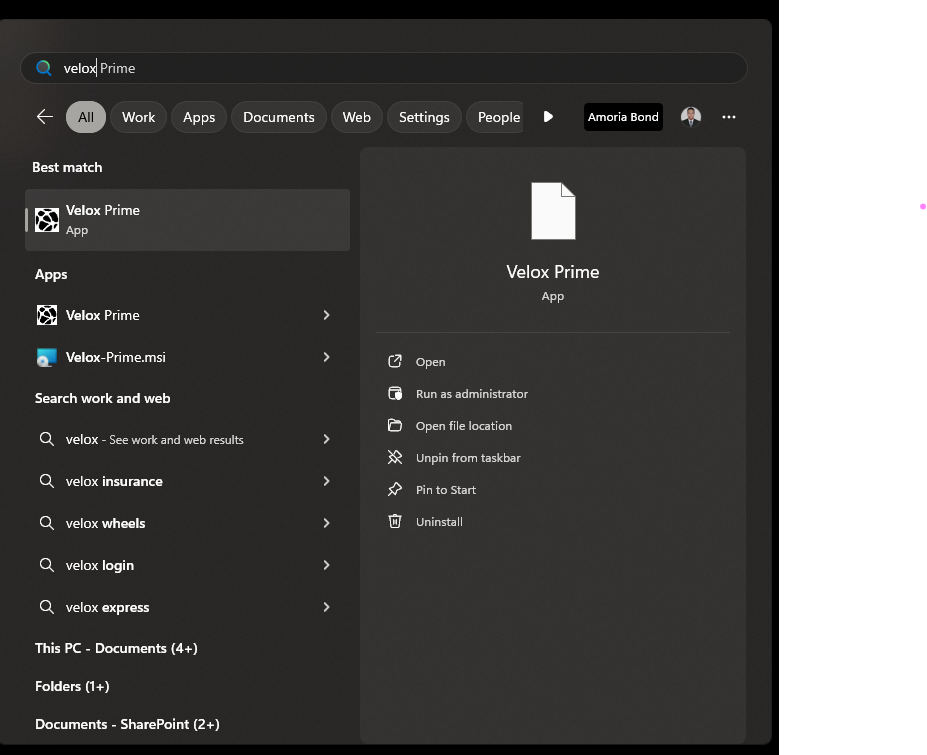This screenshot has height=755, width=927.
Task: Open the three-dots more options menu
Action: click(x=728, y=117)
